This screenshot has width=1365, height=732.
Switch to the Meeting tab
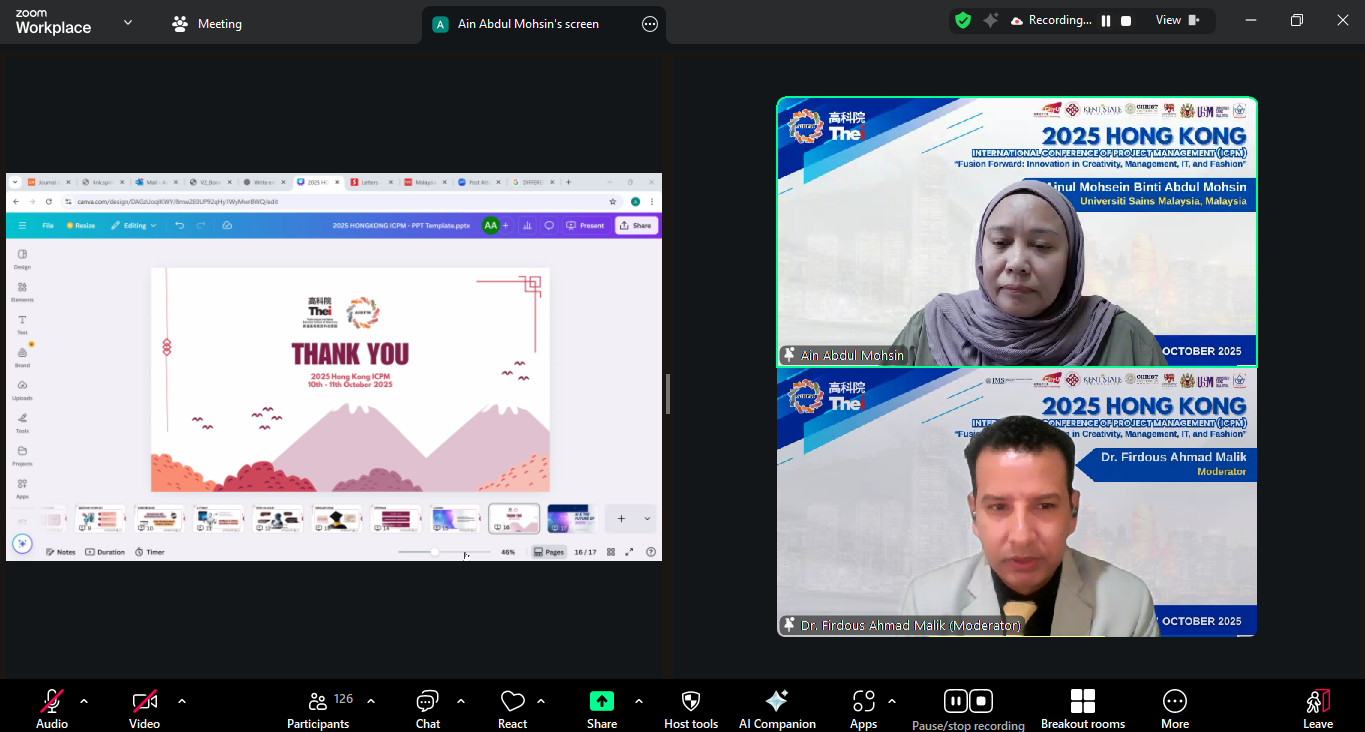pyautogui.click(x=208, y=24)
